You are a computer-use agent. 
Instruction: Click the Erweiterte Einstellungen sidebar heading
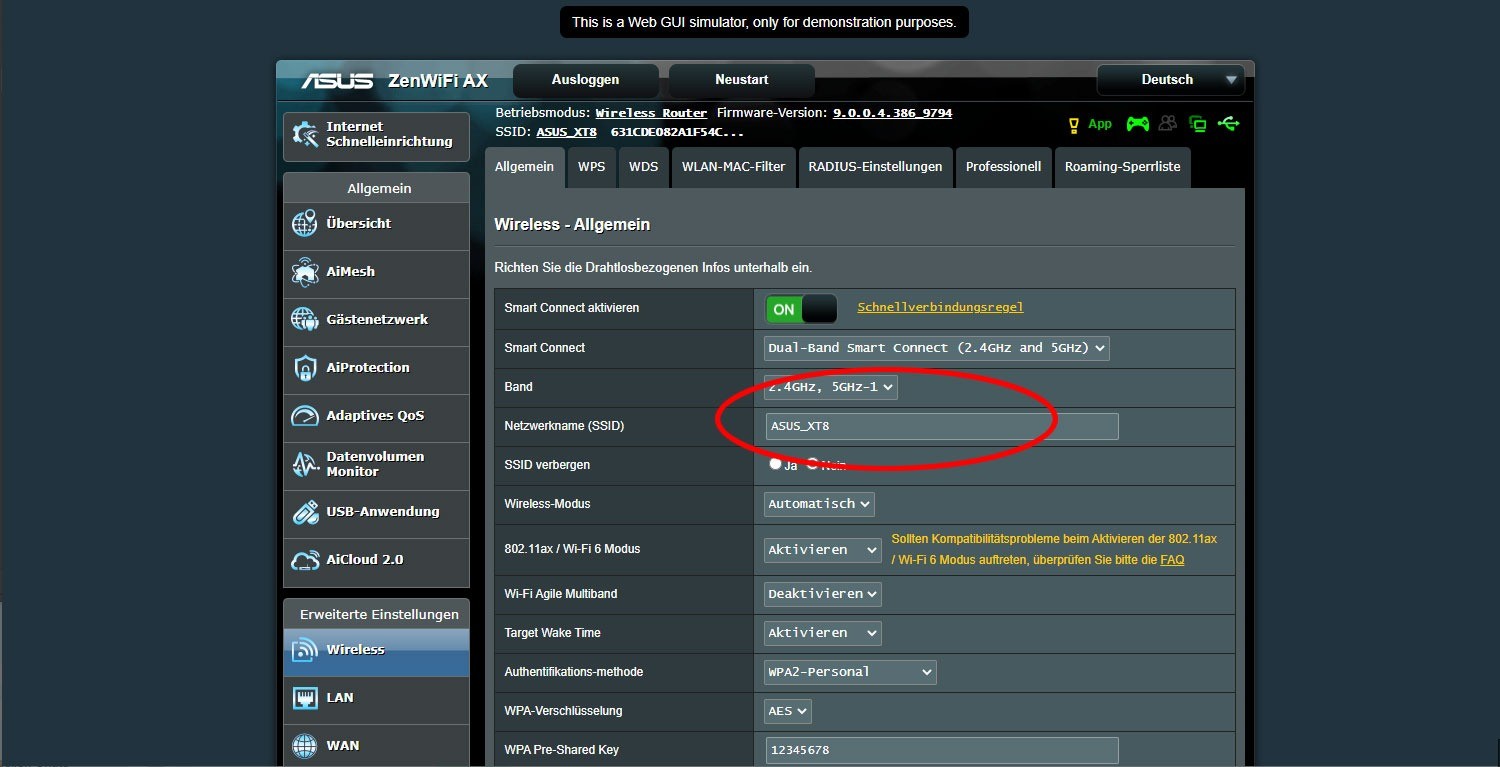pyautogui.click(x=379, y=615)
